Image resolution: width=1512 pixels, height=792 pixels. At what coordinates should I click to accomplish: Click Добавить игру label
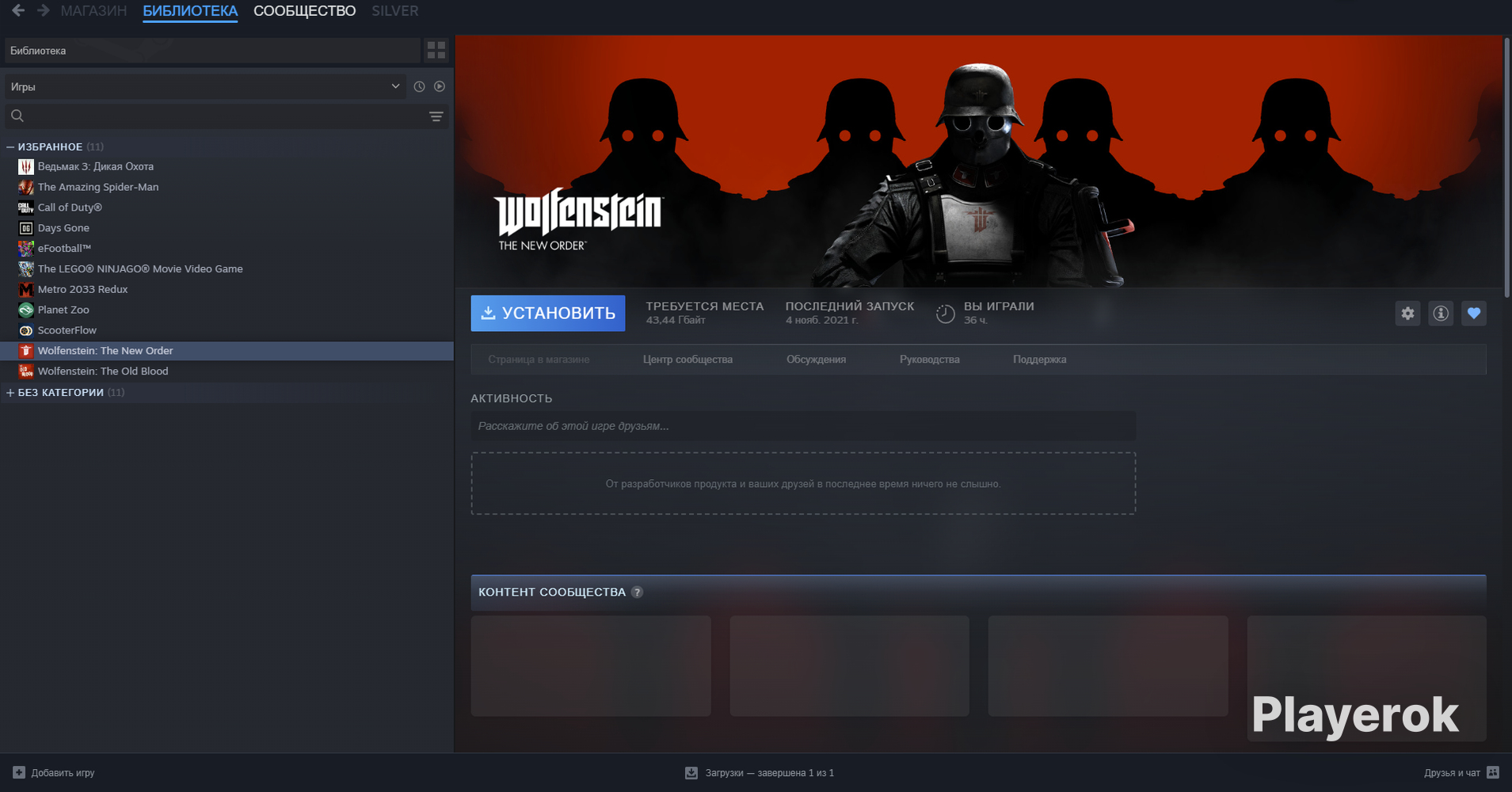63,773
